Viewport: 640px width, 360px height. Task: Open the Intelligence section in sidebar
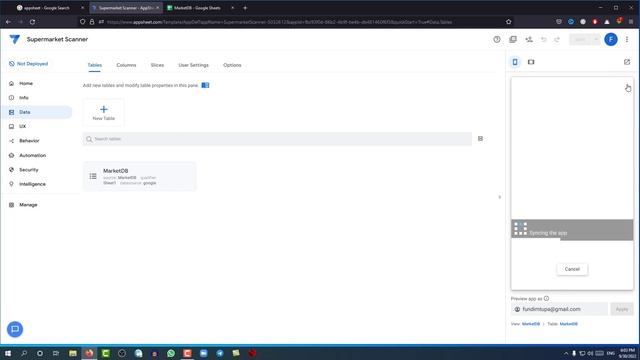(32, 184)
